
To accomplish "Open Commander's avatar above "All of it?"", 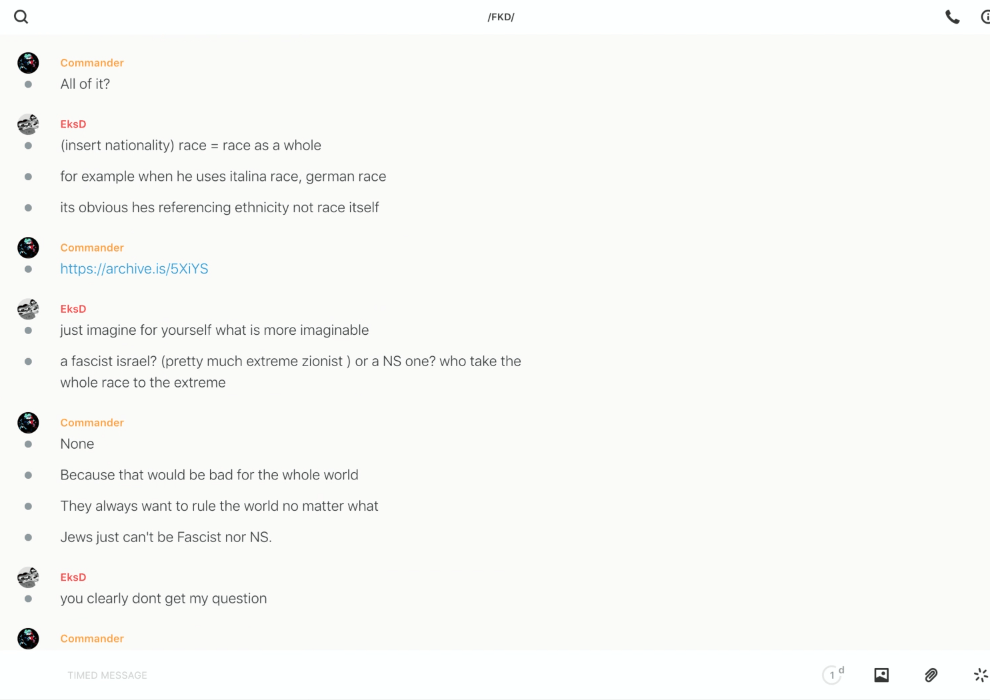I will (28, 63).
